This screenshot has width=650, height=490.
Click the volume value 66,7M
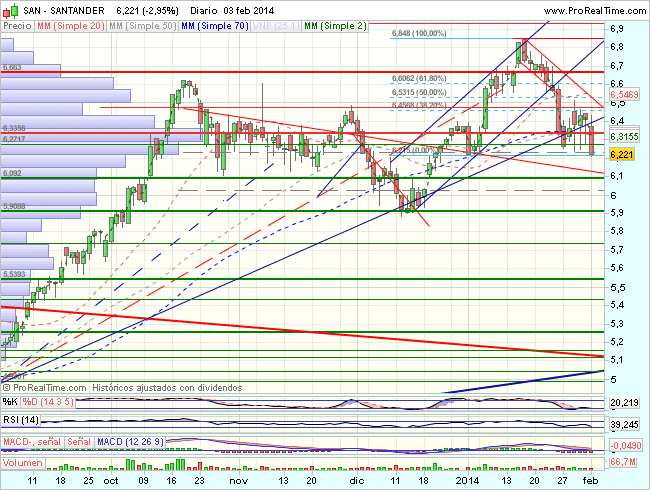pyautogui.click(x=623, y=462)
